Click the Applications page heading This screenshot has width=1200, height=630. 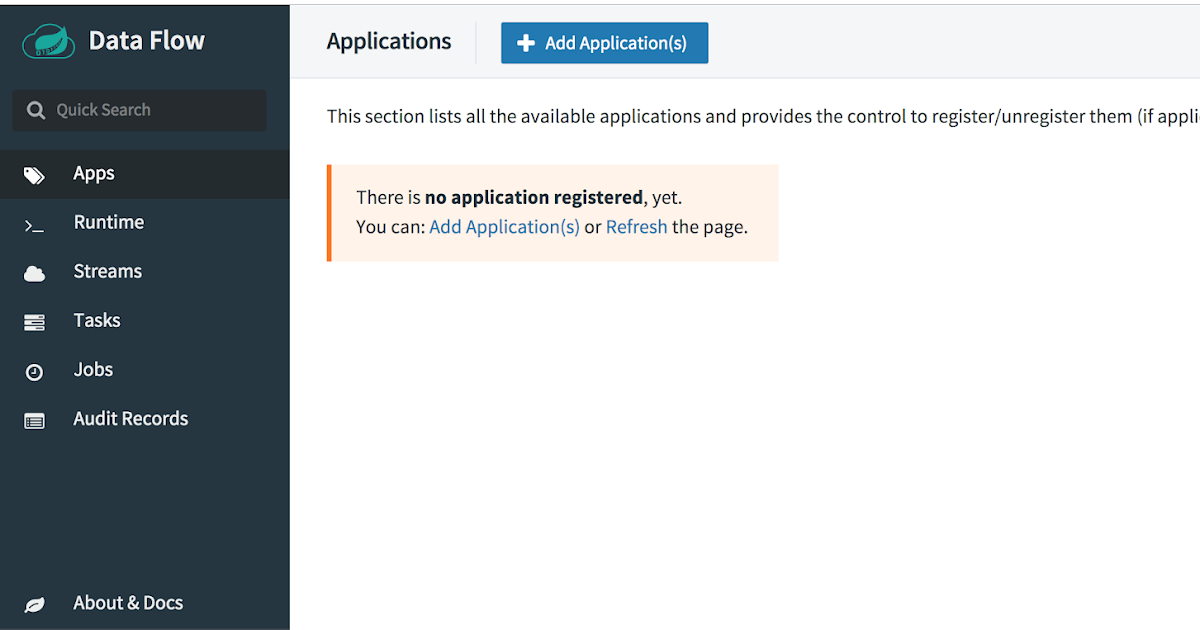tap(388, 41)
